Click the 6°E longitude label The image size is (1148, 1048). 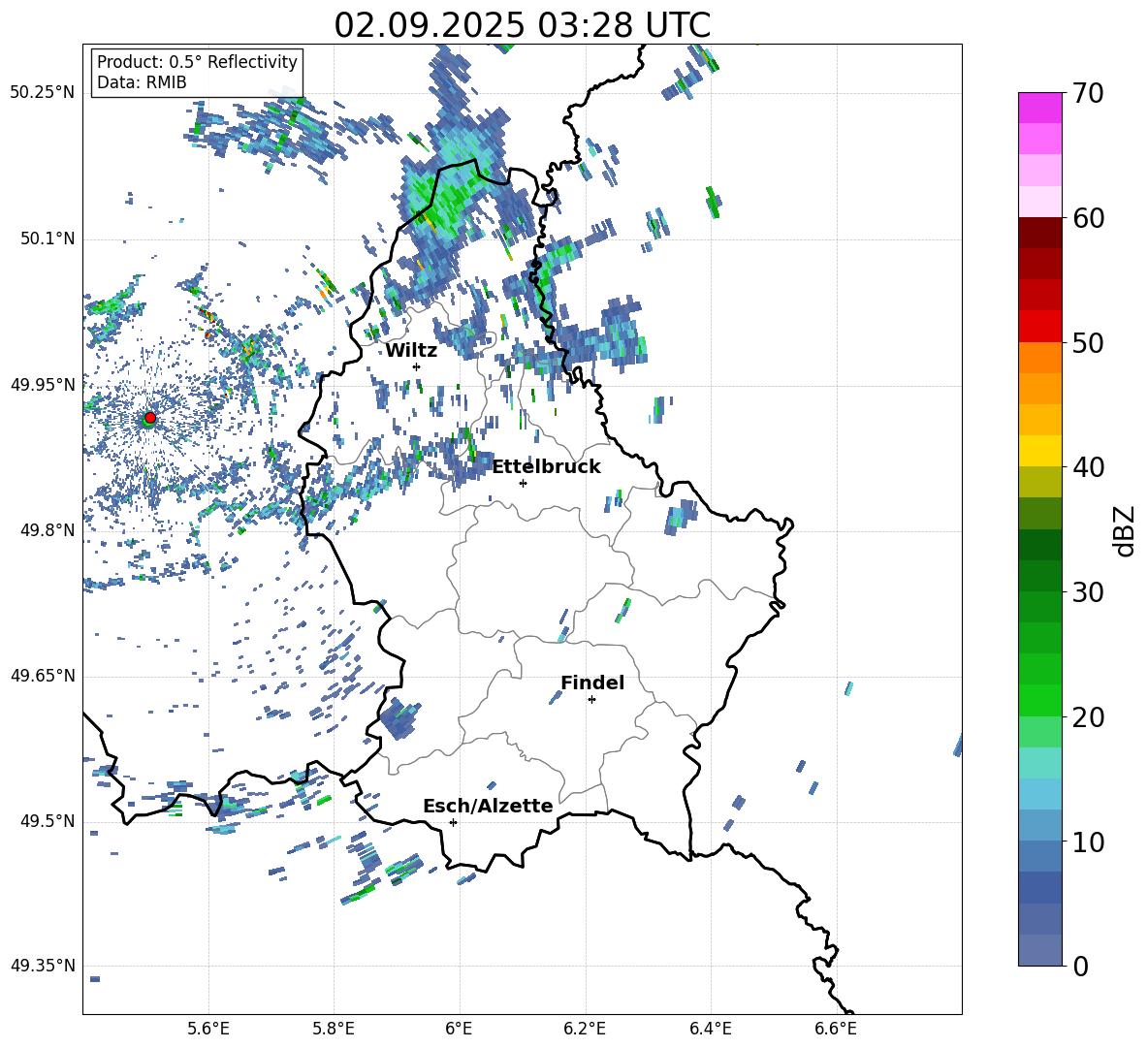pos(459,1029)
